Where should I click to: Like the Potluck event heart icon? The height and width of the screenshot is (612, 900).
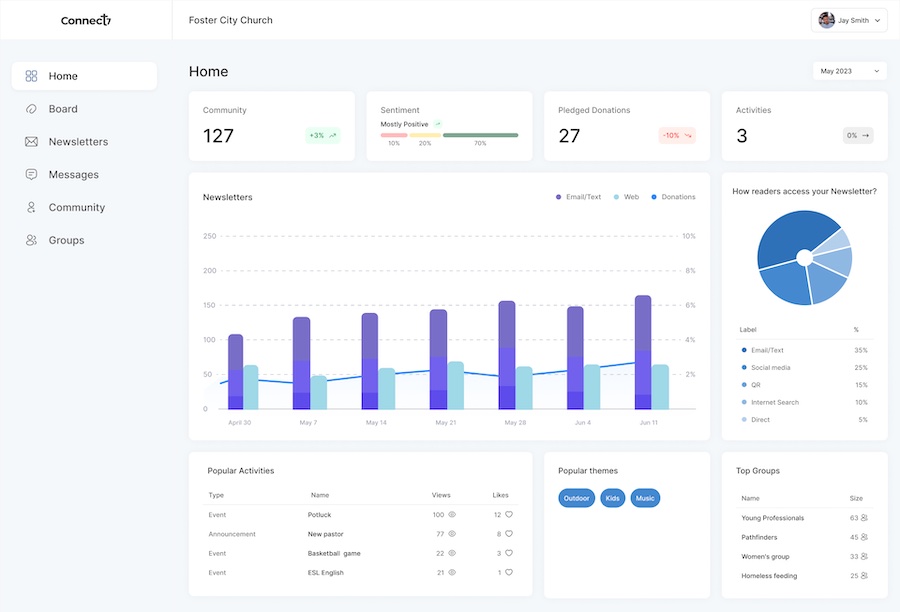click(x=509, y=514)
